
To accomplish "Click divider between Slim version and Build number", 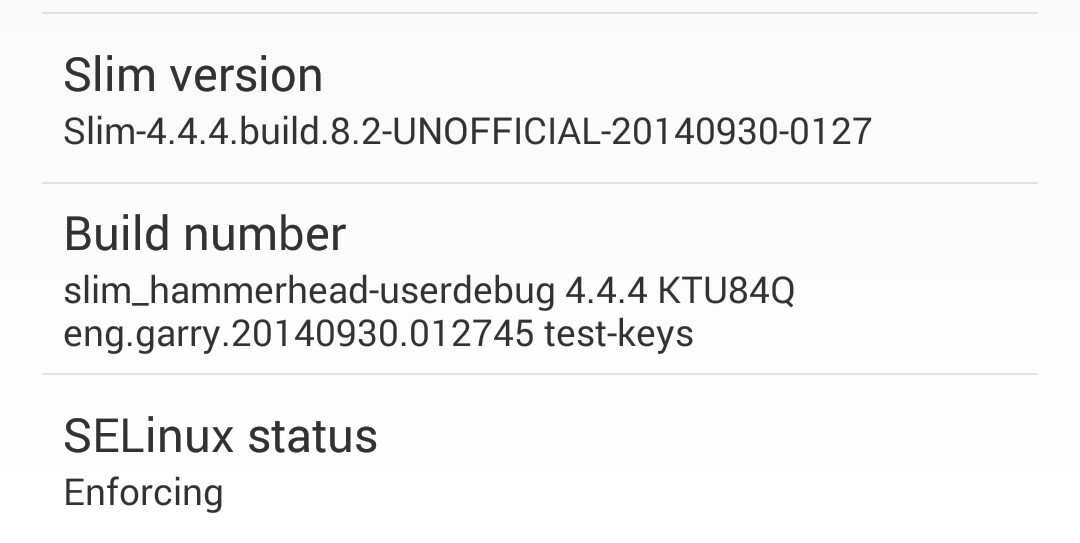I will [540, 183].
